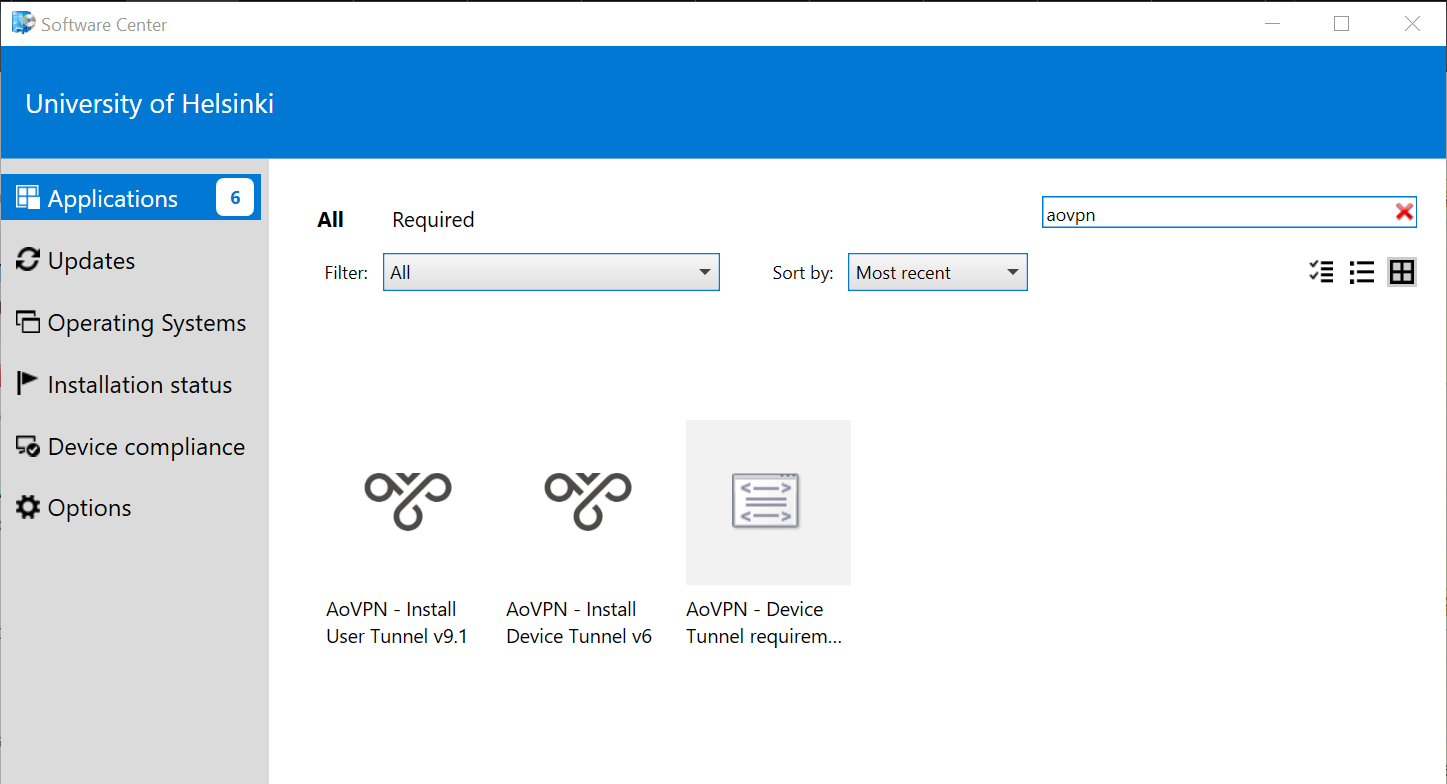Click the 'University of Helsinki' header text

[150, 104]
